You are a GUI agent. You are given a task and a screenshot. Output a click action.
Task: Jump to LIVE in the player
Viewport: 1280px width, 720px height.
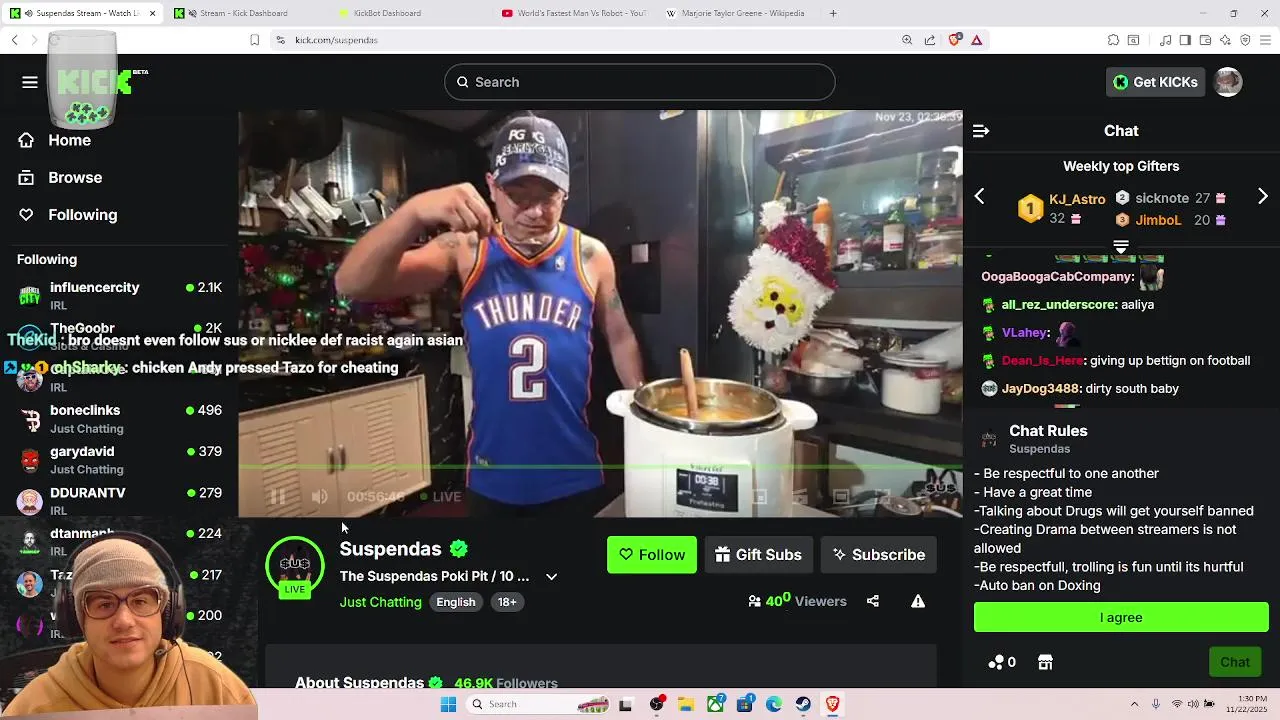(x=441, y=496)
